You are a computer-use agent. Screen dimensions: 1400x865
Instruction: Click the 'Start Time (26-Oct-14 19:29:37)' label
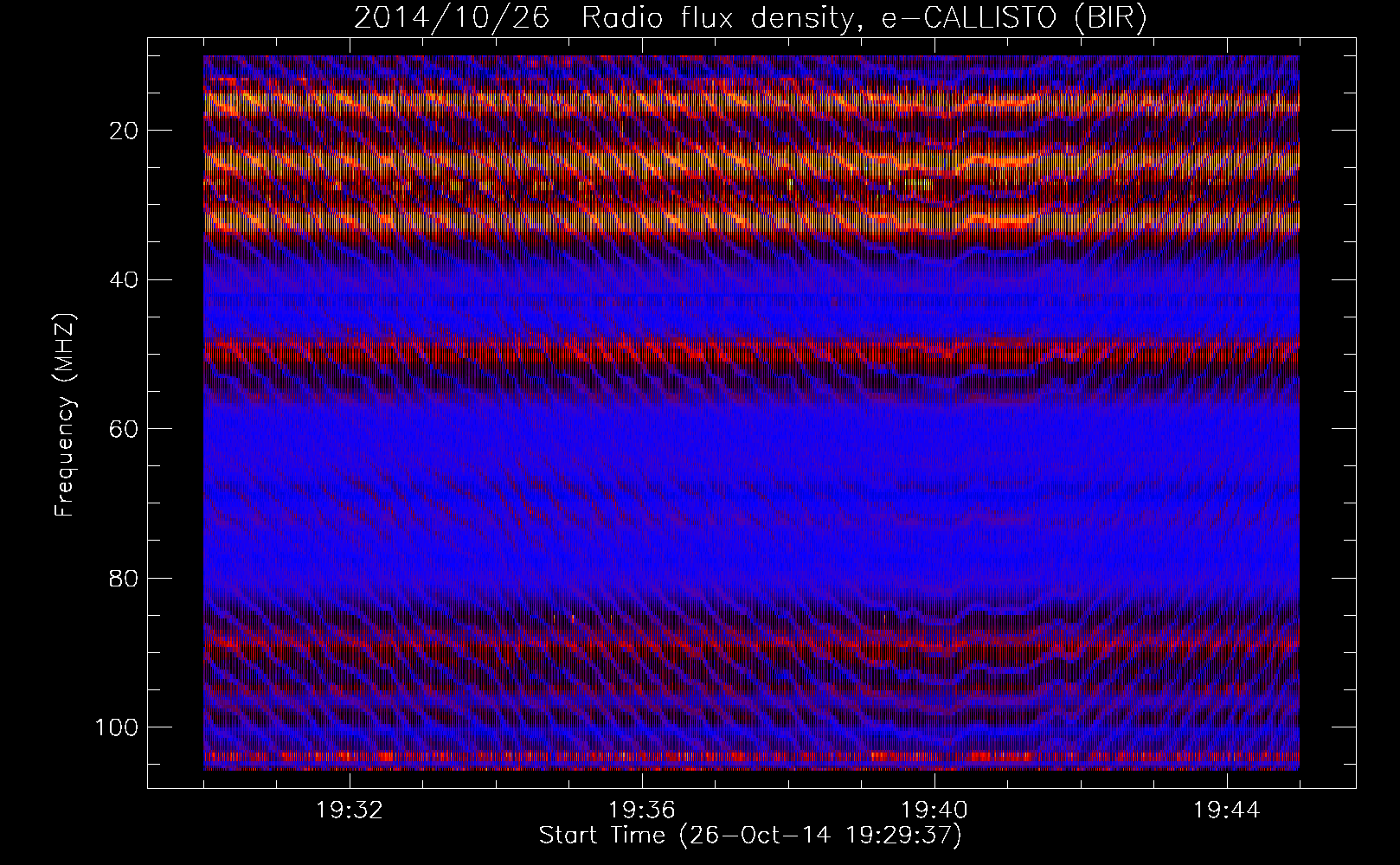click(750, 836)
